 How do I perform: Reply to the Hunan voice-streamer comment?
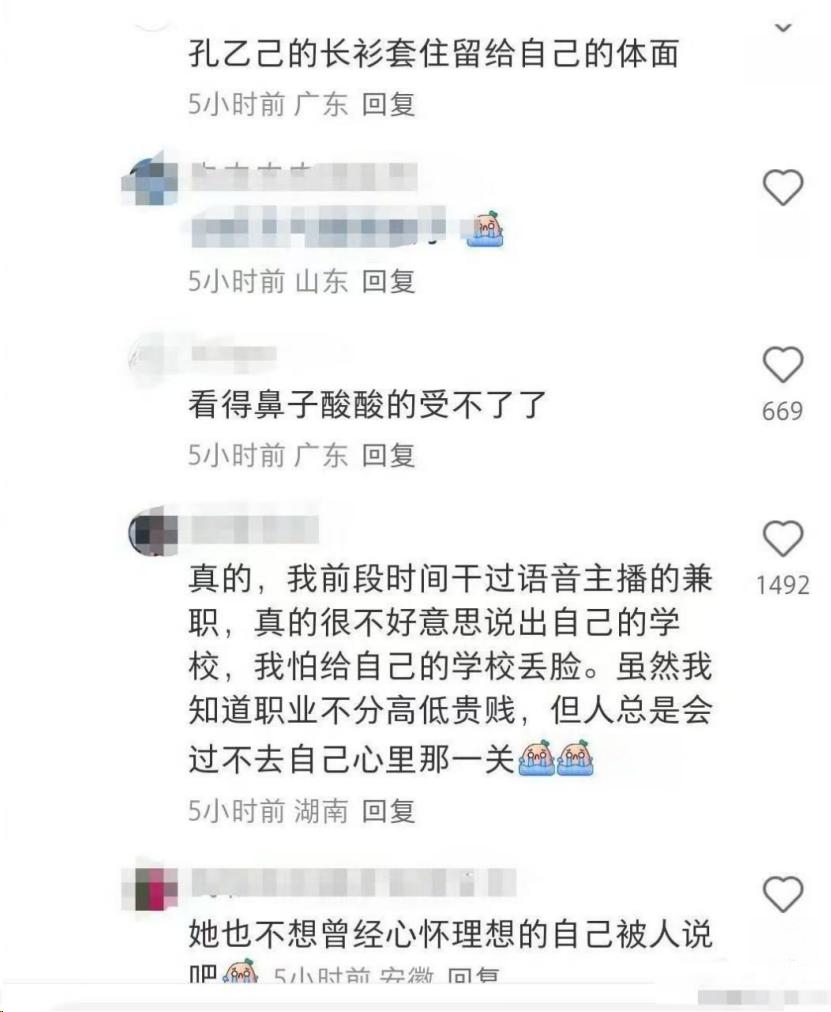pos(388,811)
